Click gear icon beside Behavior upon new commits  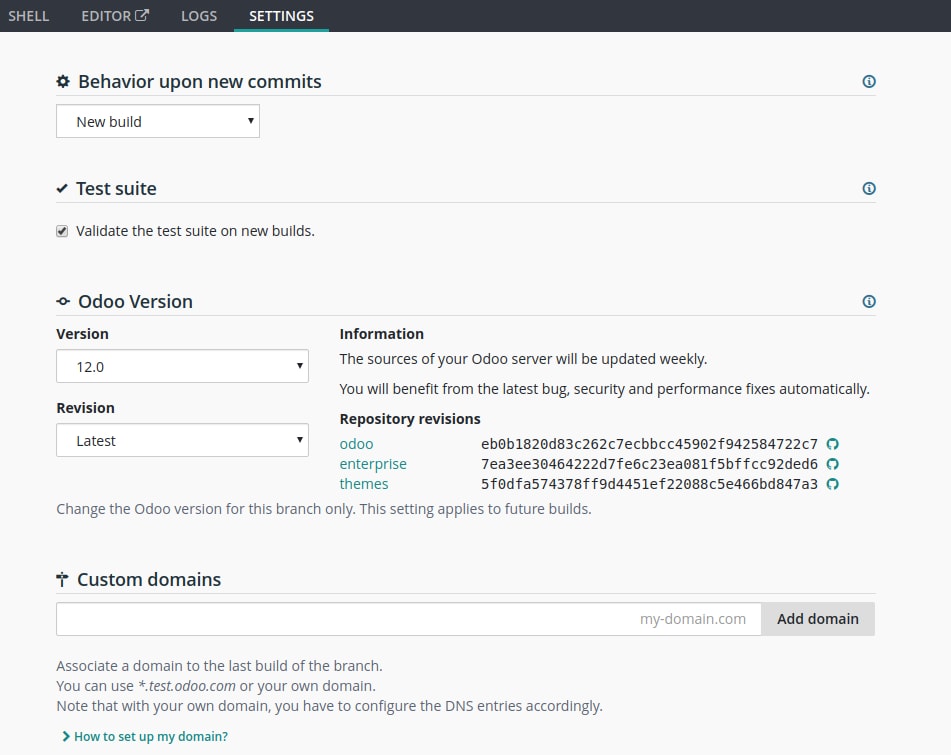coord(63,82)
